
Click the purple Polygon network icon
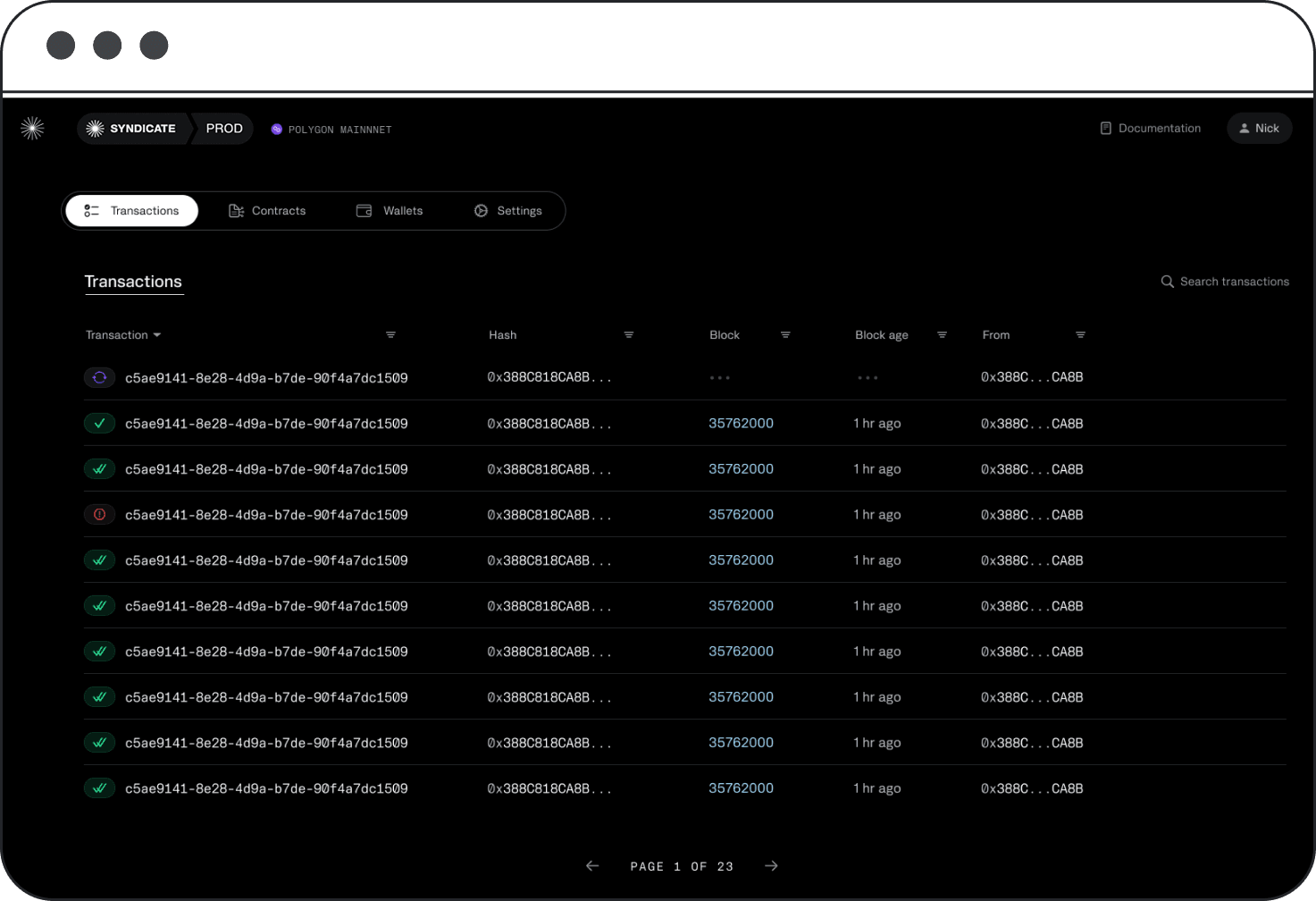tap(275, 130)
